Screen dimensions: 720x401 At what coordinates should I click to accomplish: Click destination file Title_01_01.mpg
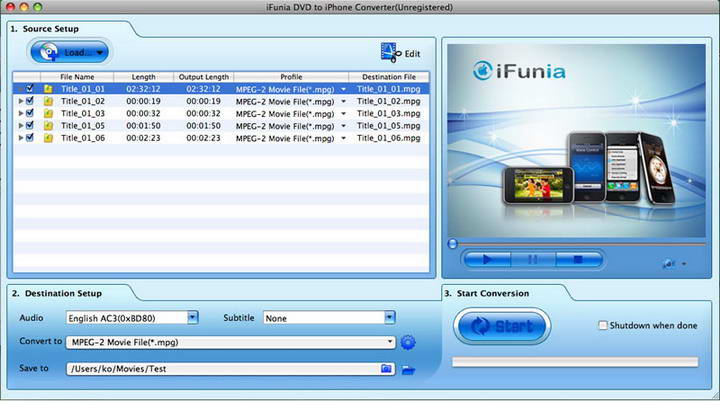tap(388, 89)
